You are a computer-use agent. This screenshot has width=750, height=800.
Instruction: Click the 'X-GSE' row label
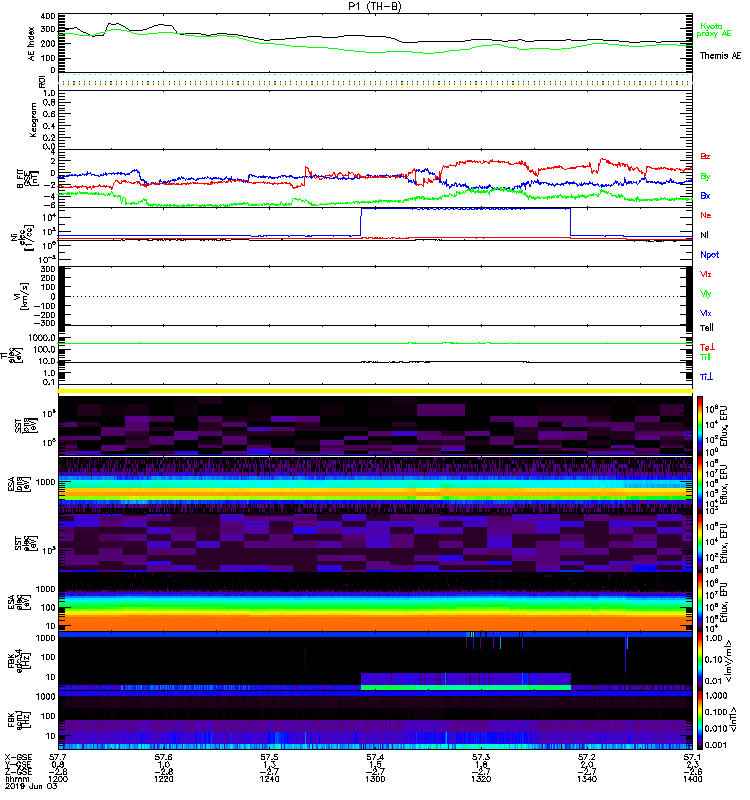coord(18,757)
